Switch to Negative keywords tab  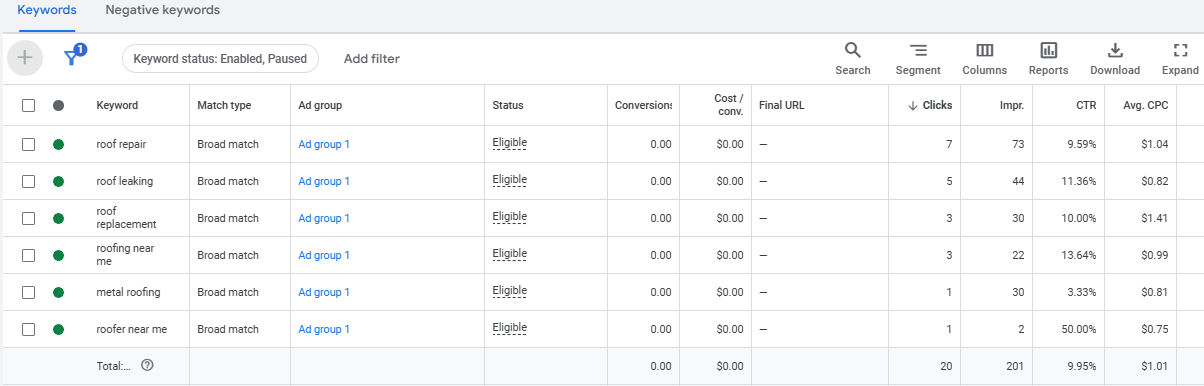(162, 10)
